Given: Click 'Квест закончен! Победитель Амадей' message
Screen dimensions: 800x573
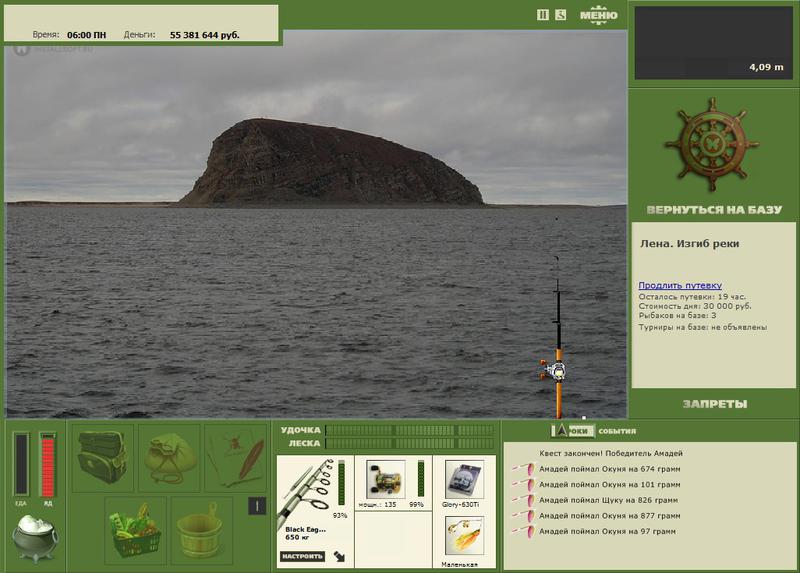Looking at the screenshot, I should 611,453.
